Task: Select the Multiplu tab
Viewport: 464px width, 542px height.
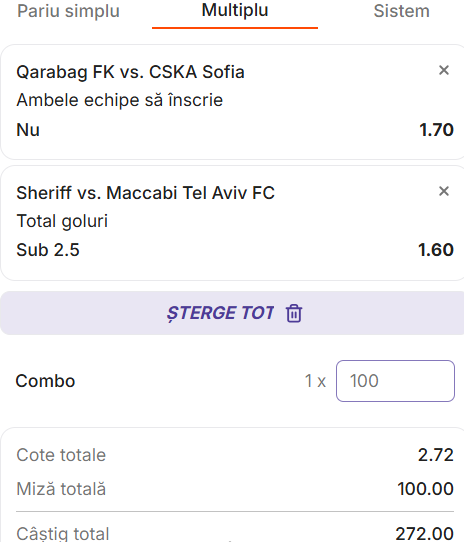Action: (235, 10)
